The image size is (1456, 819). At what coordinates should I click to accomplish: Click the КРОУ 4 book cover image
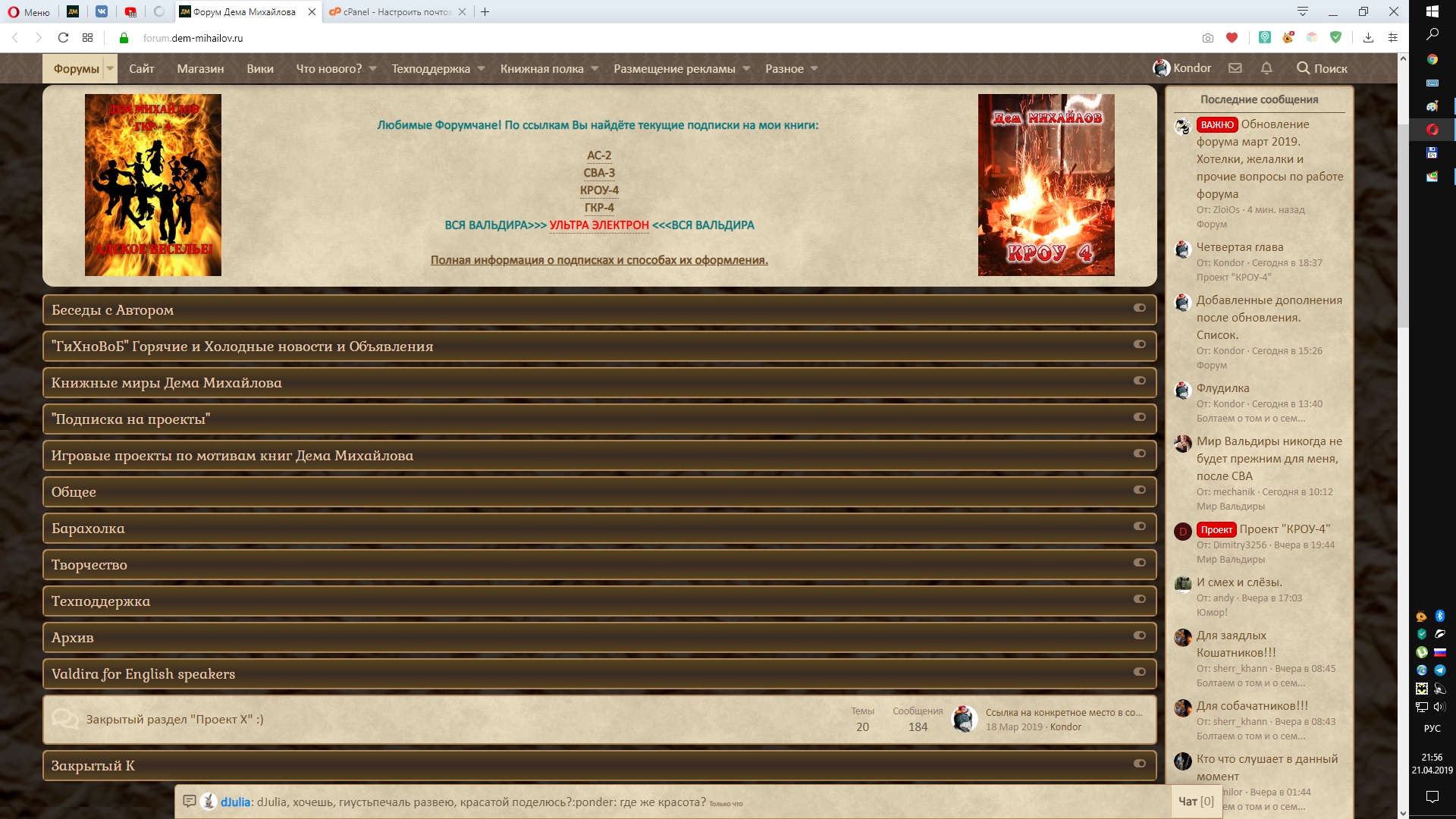(x=1046, y=185)
